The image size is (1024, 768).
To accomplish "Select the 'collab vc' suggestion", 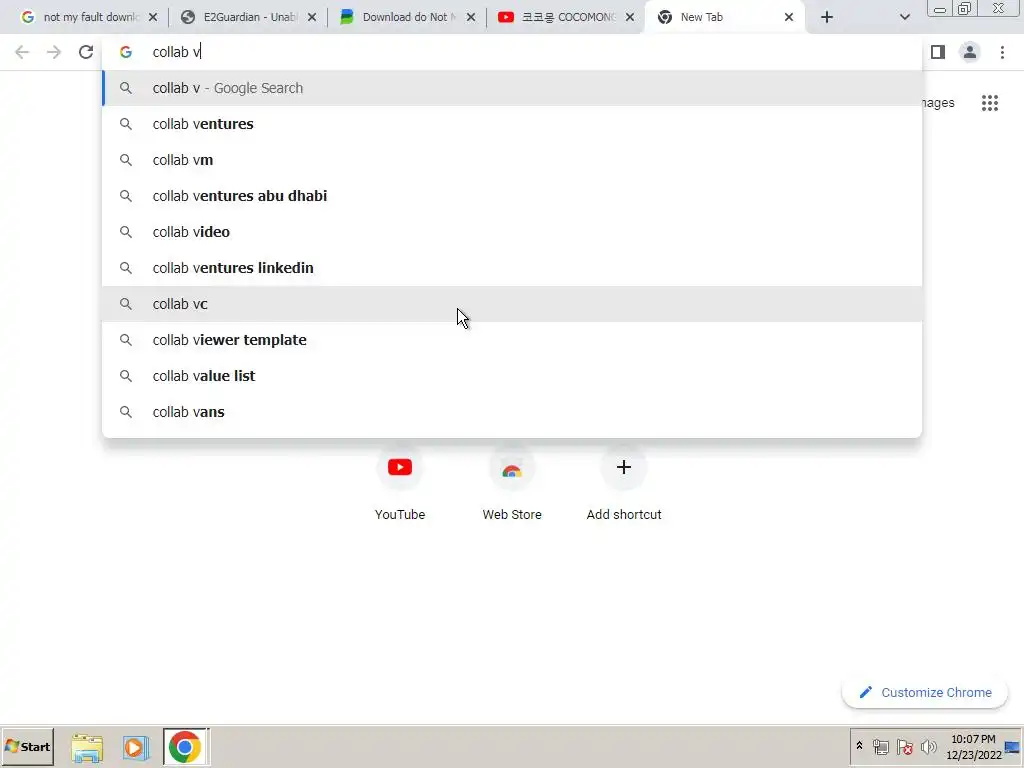I will click(512, 304).
